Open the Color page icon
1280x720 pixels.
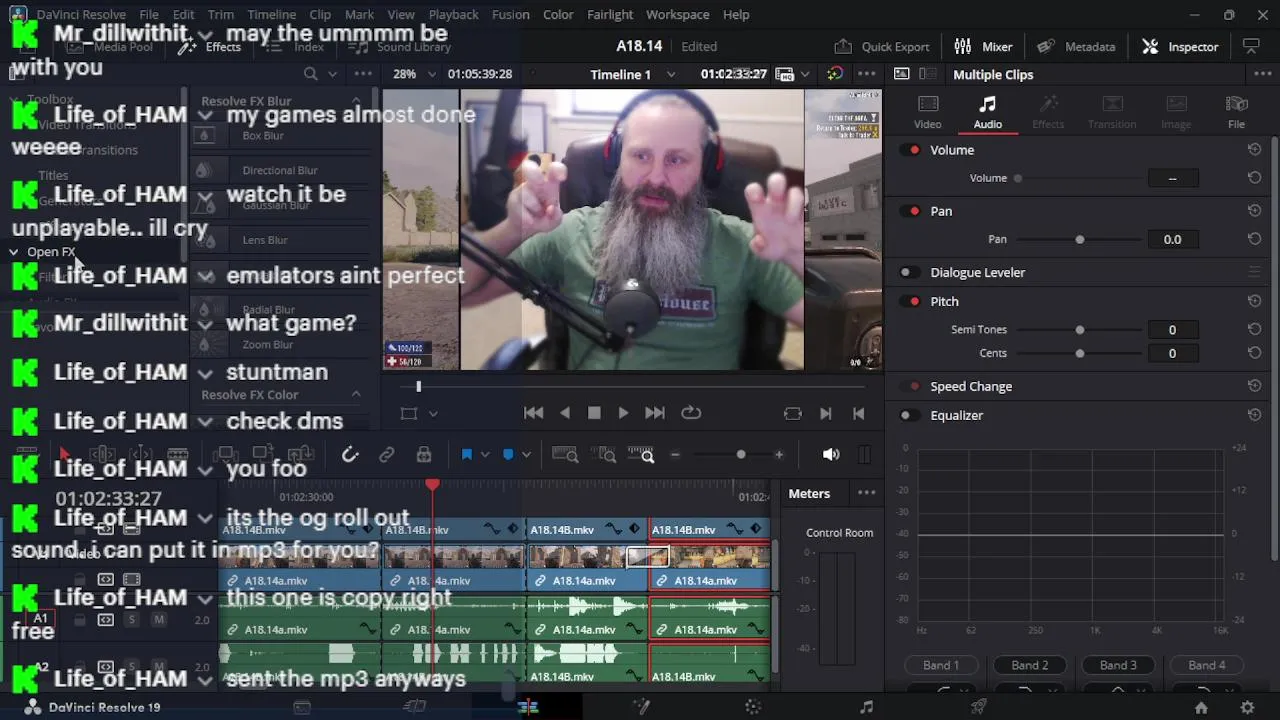click(x=754, y=707)
